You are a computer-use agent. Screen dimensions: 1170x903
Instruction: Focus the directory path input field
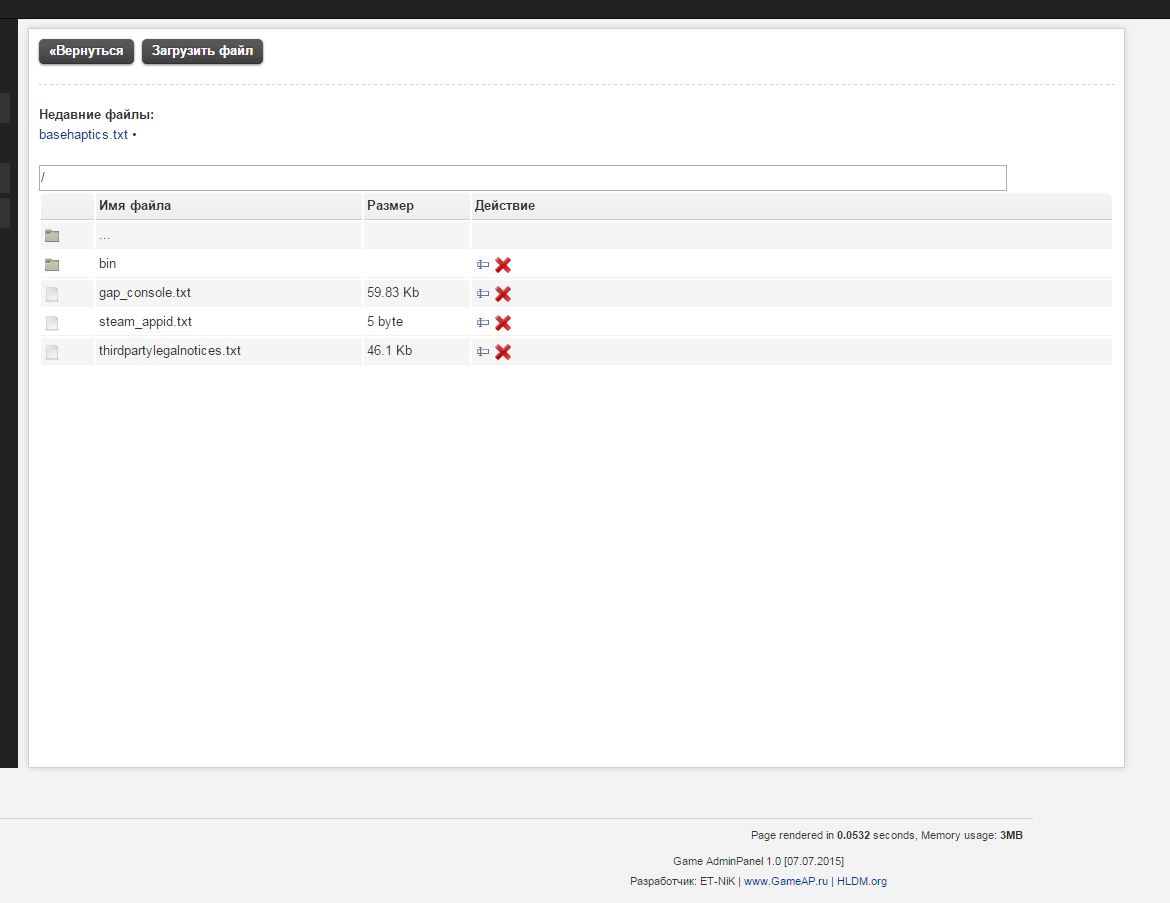click(x=522, y=178)
